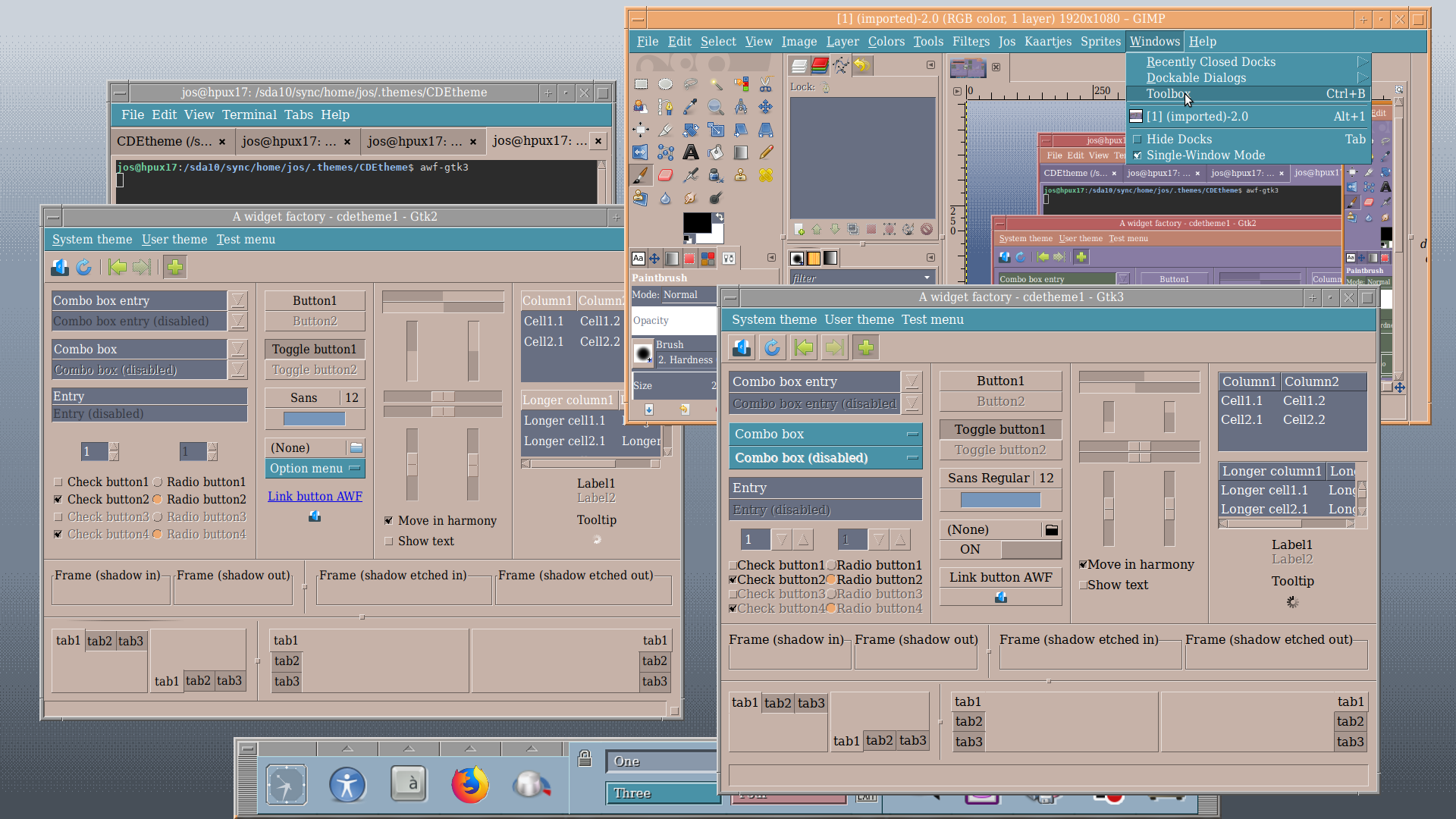Select 'Radio button1' in Gtk2 window

point(199,482)
